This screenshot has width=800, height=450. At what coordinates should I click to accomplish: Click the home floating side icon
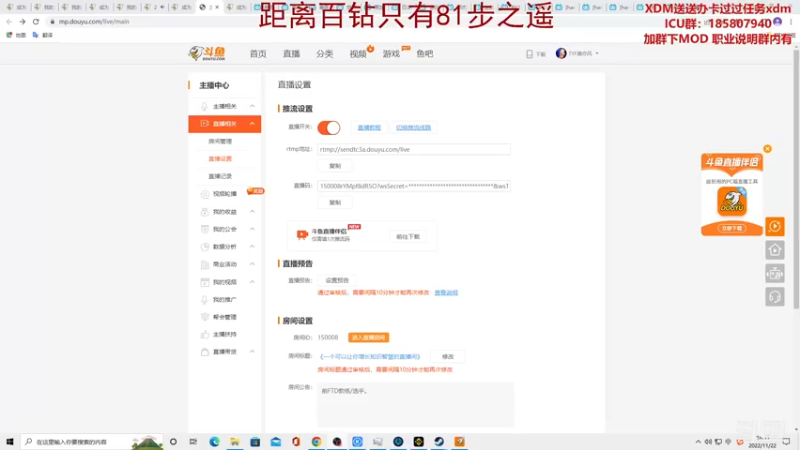pyautogui.click(x=774, y=250)
